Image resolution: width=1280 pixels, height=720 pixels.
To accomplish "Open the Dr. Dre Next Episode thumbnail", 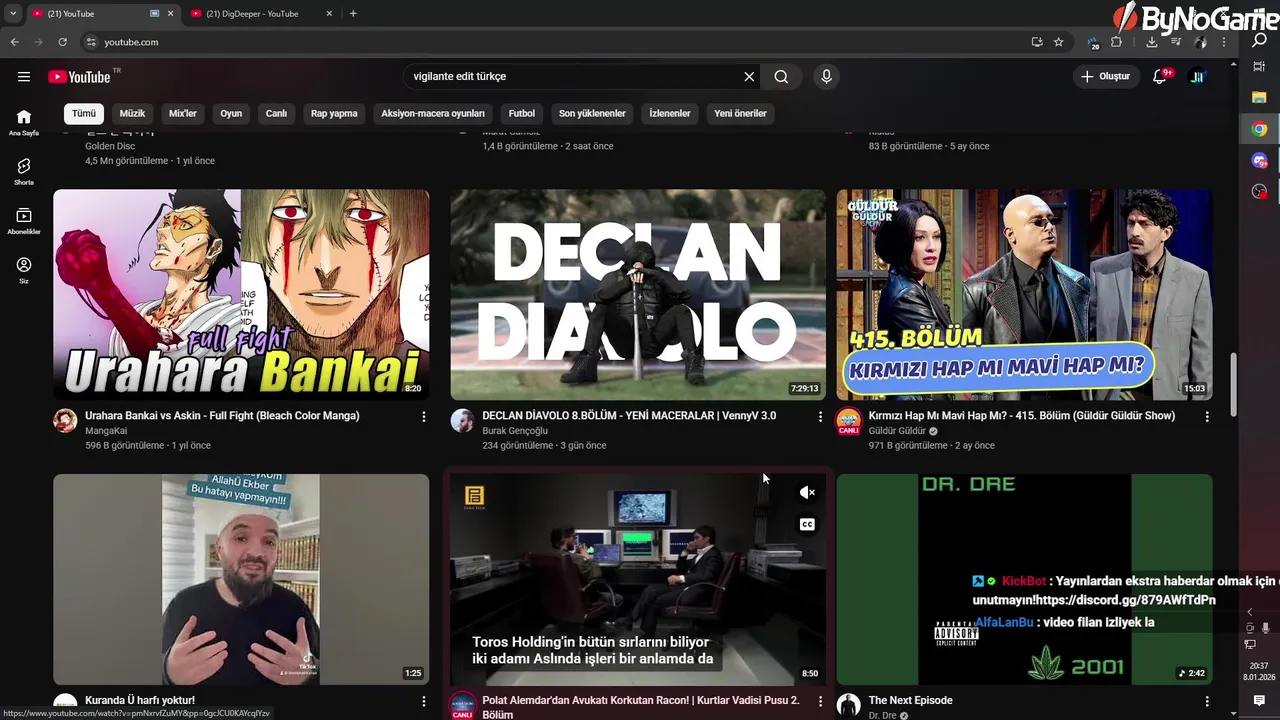I will 1024,579.
